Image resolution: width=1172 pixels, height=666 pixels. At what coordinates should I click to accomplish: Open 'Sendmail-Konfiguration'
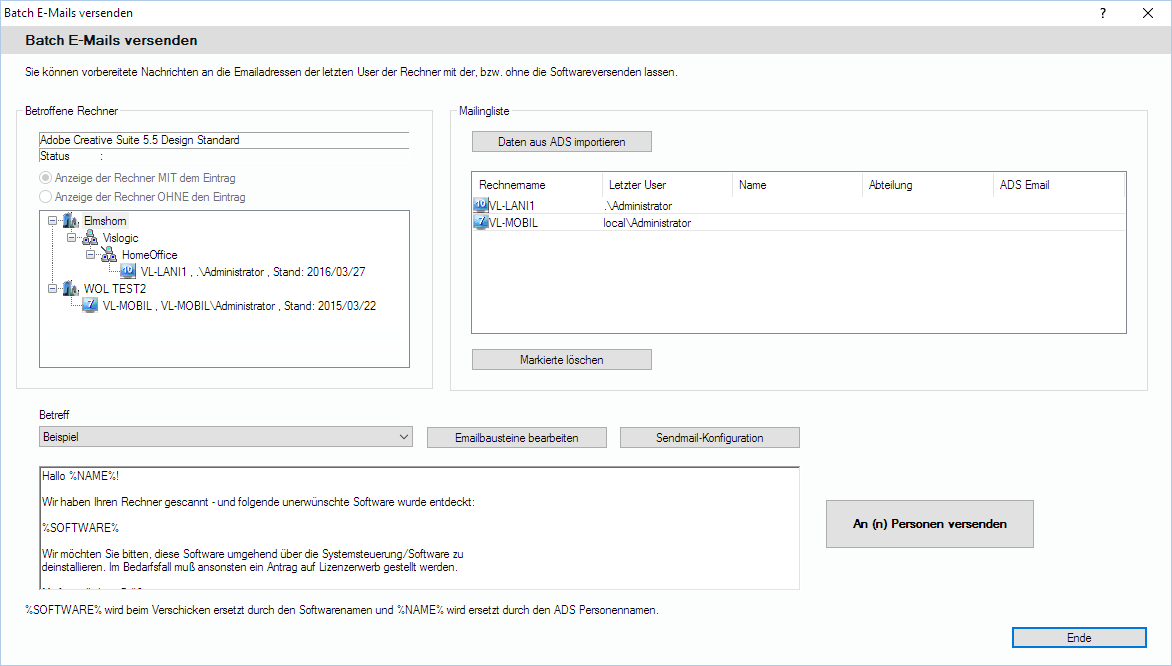(709, 438)
